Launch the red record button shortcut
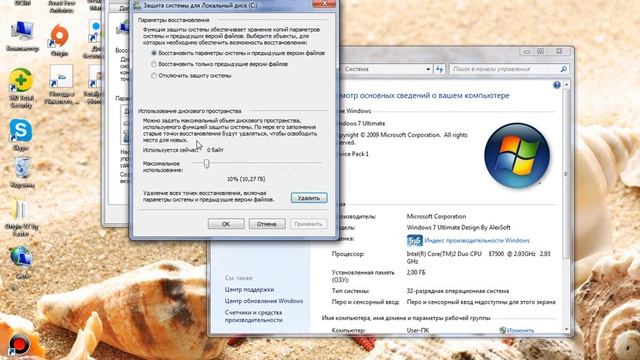 coord(19,344)
